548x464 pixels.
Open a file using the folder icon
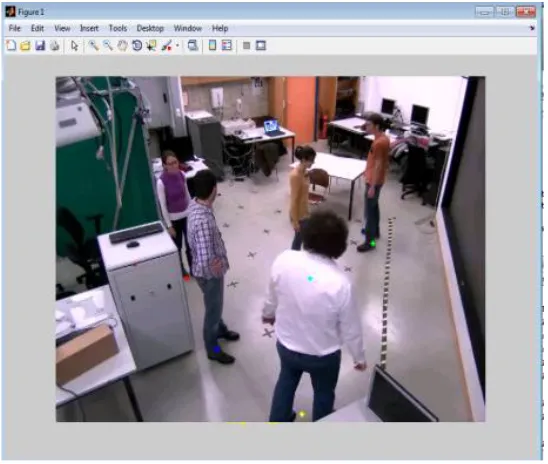pyautogui.click(x=26, y=45)
